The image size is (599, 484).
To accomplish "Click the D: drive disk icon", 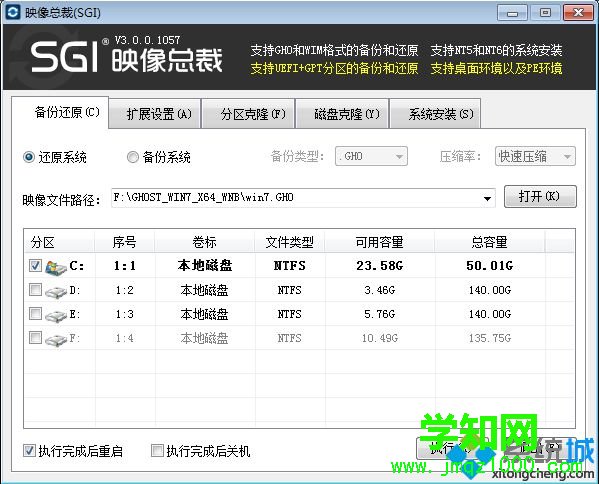I will pyautogui.click(x=56, y=292).
